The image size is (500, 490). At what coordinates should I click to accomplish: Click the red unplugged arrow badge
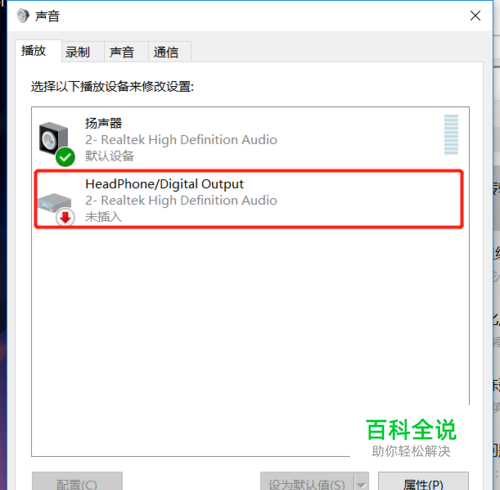point(65,217)
